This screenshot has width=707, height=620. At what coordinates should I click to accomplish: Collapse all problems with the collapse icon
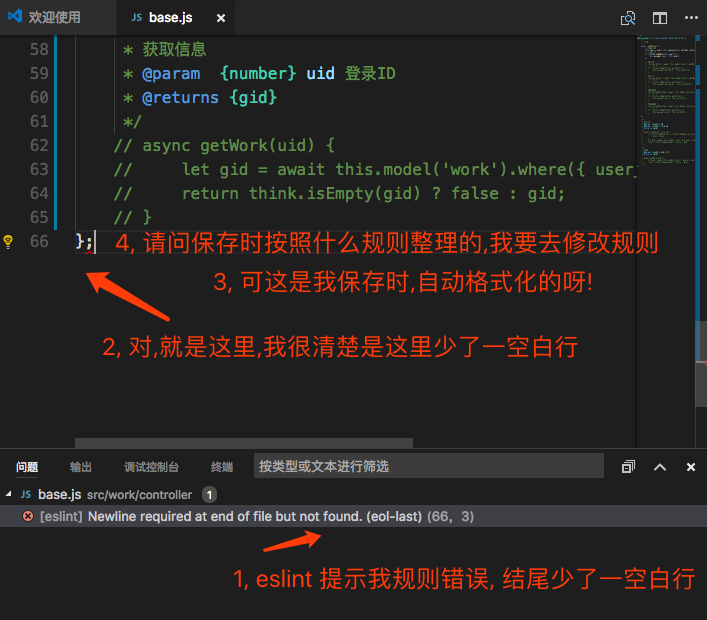click(628, 467)
